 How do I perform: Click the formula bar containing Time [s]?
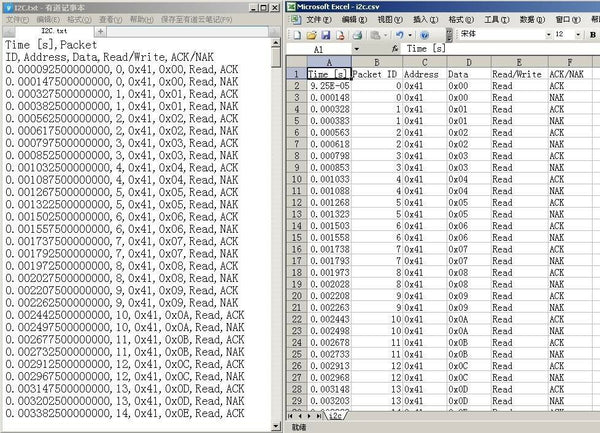(x=500, y=49)
